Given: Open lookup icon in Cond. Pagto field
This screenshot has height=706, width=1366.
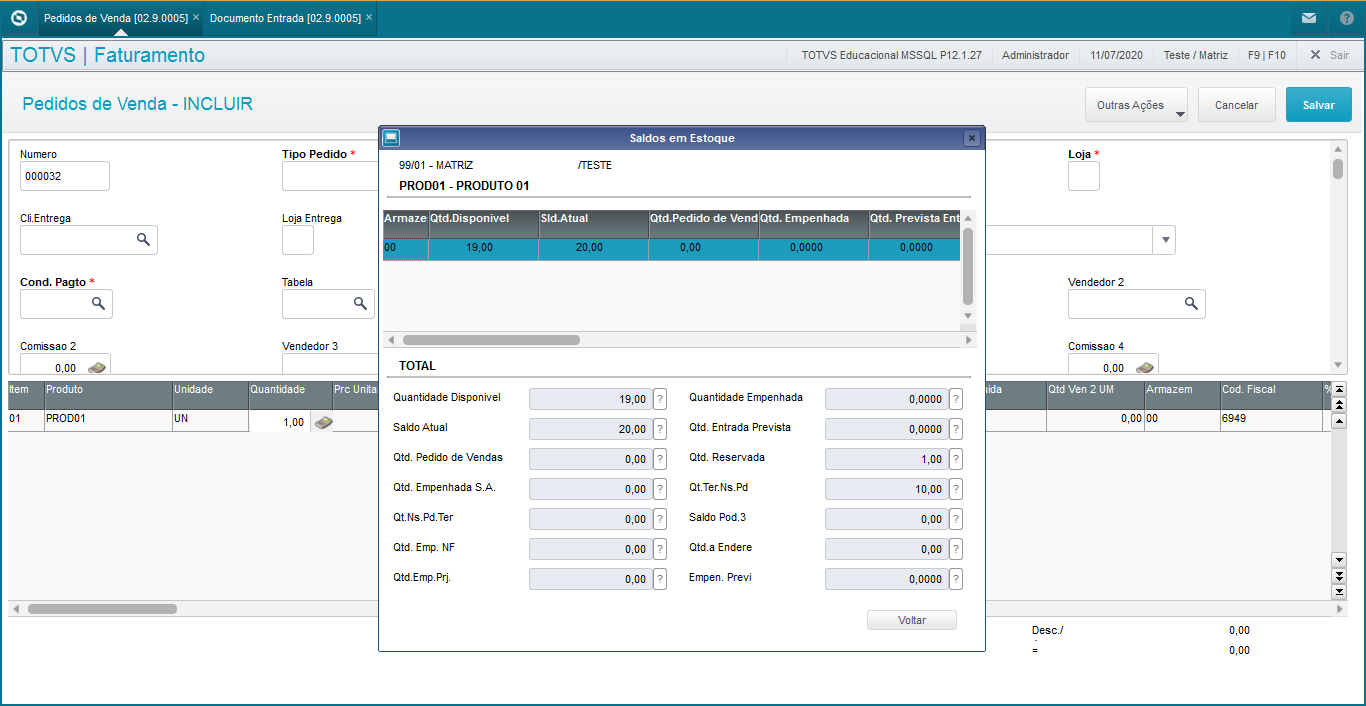Looking at the screenshot, I should click(98, 304).
